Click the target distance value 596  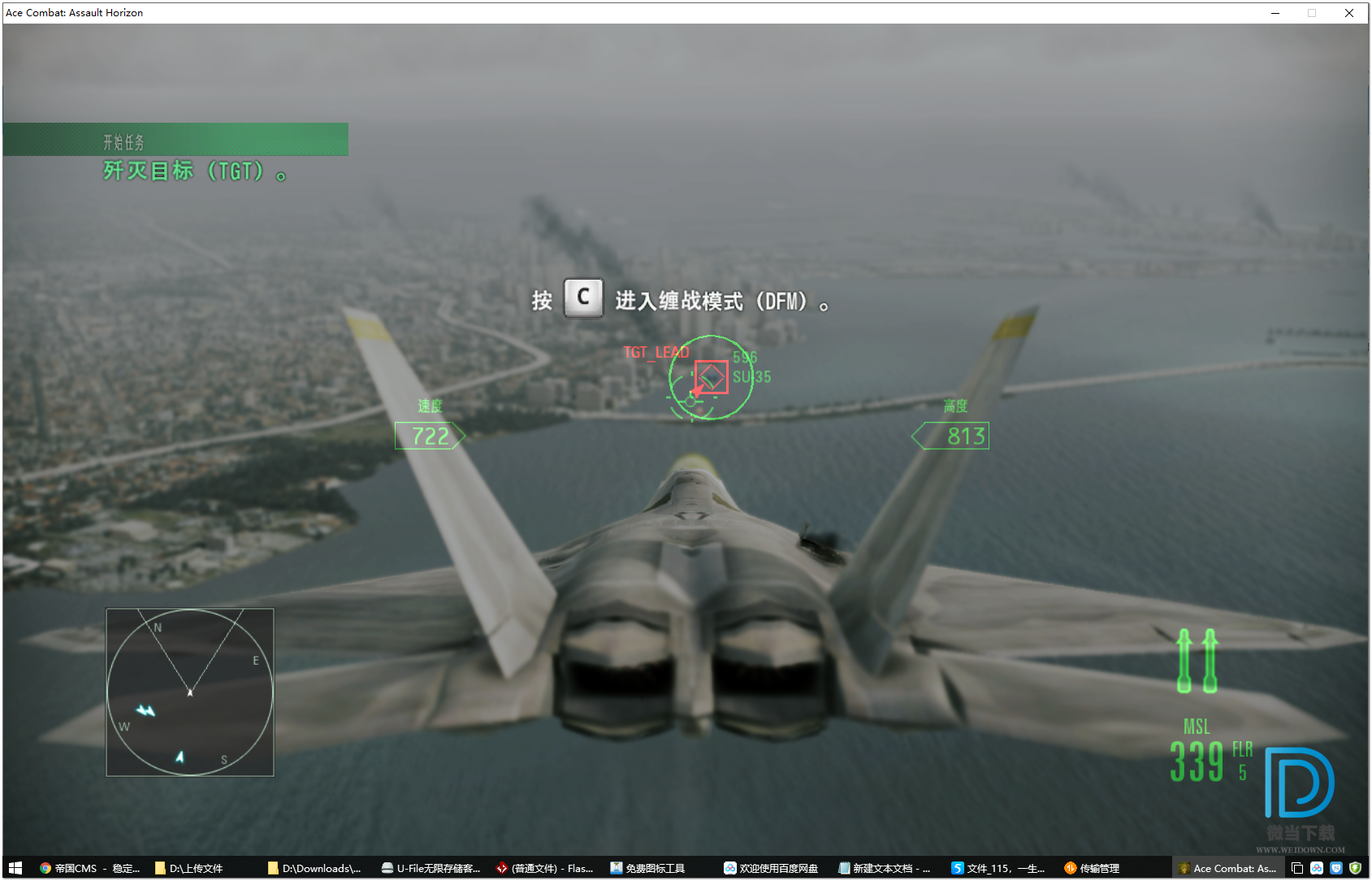pos(745,358)
